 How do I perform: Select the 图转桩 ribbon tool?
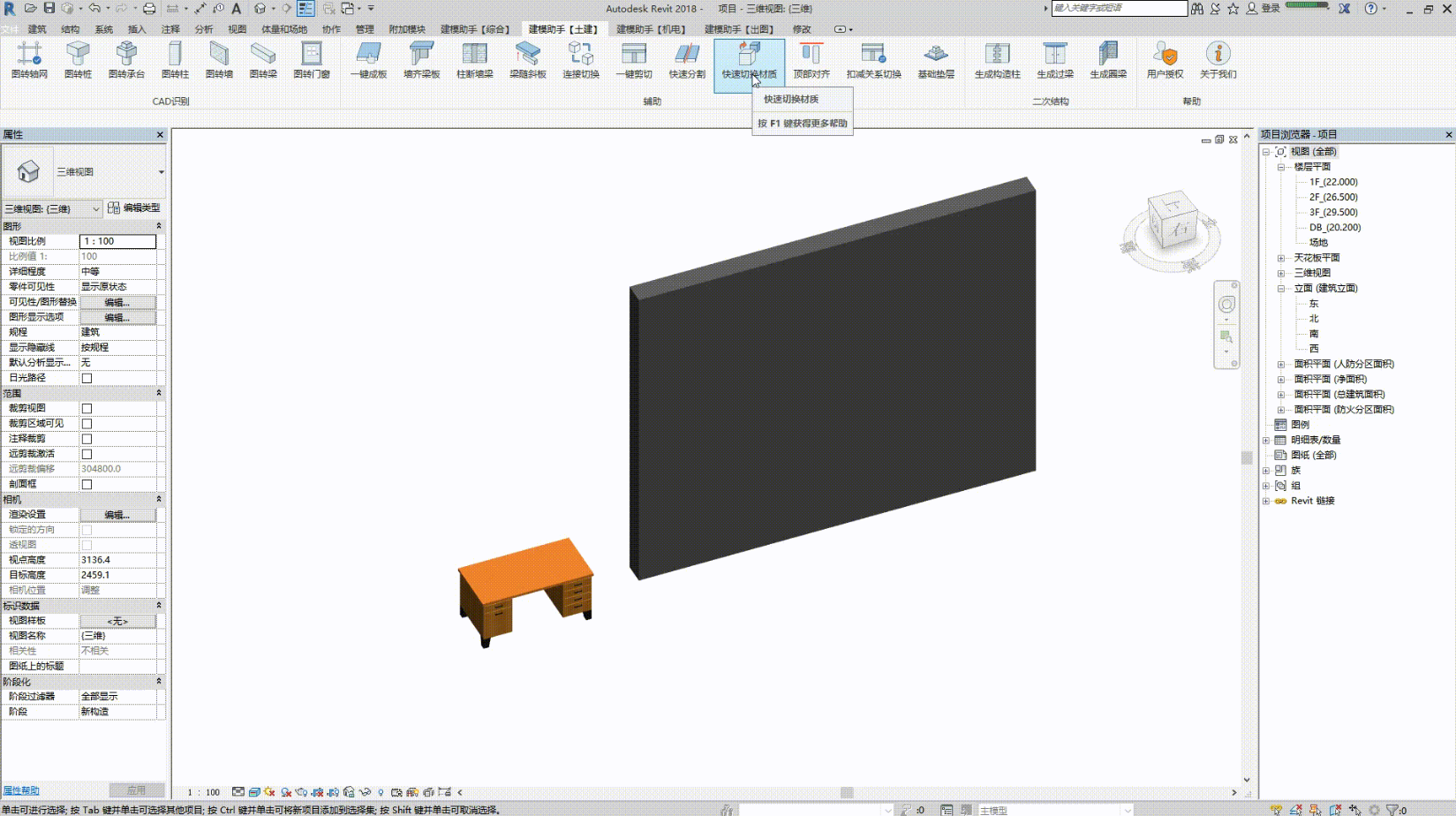pyautogui.click(x=78, y=60)
